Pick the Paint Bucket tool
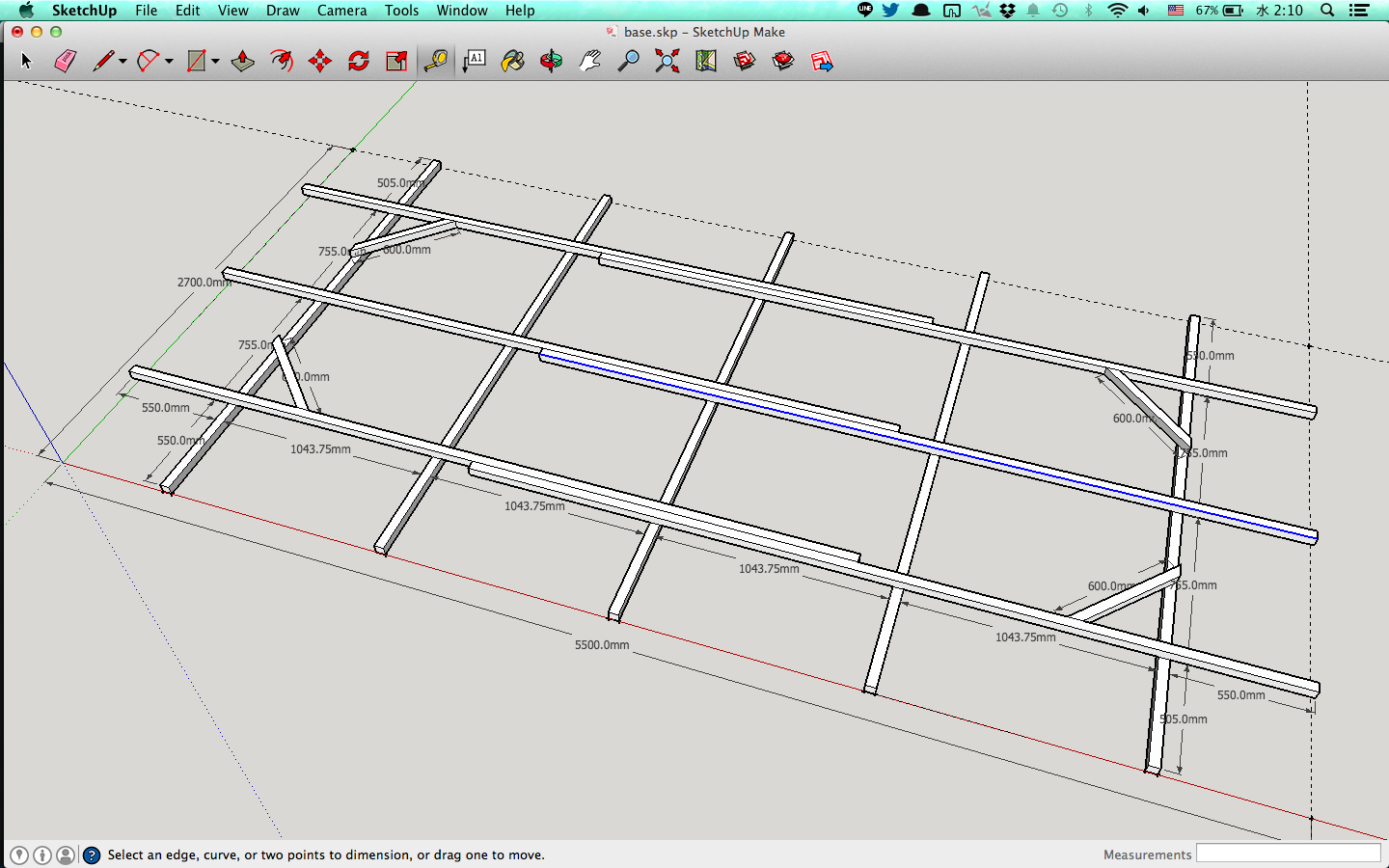This screenshot has height=868, width=1389. tap(512, 61)
